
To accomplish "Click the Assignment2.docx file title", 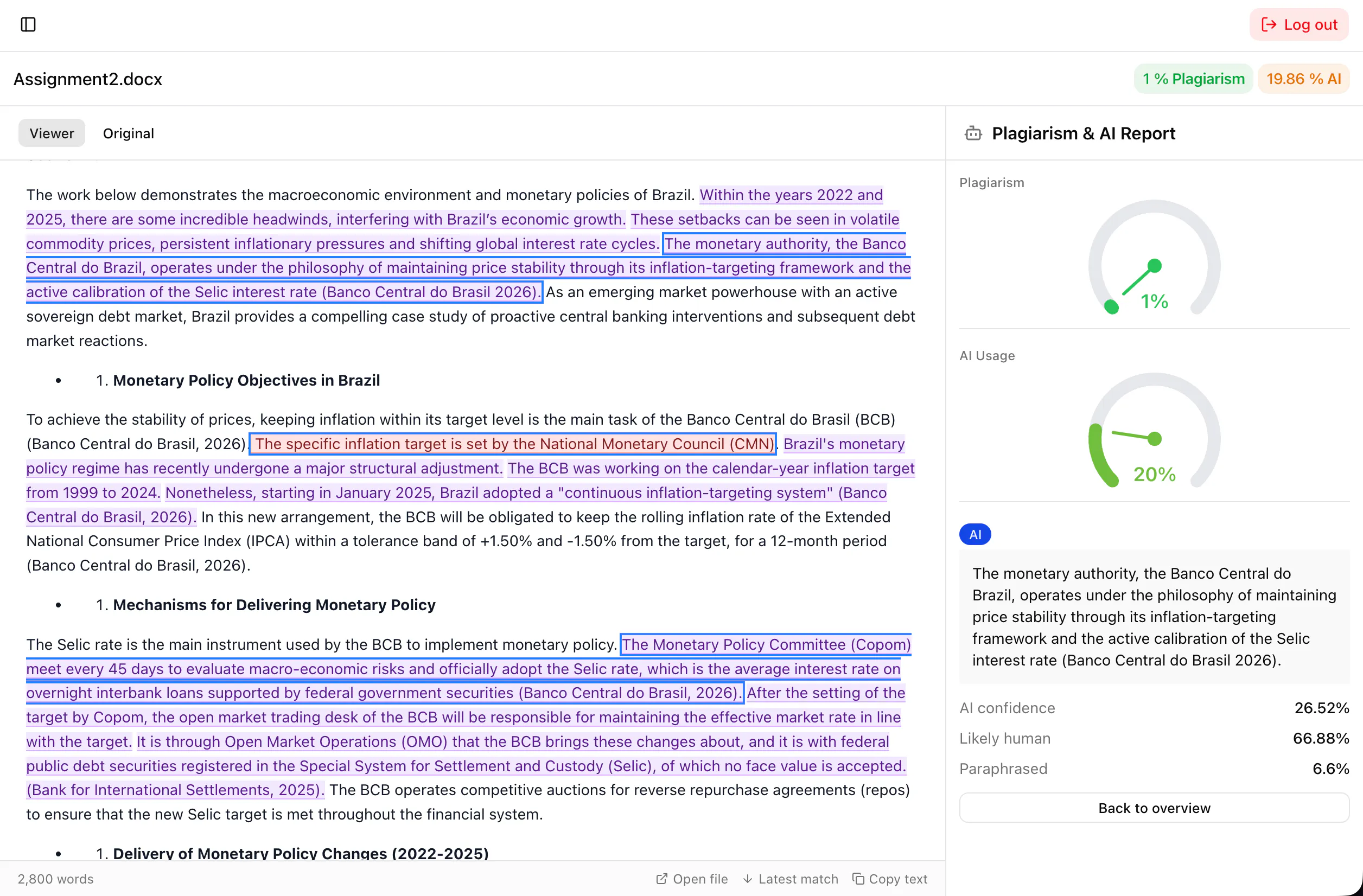I will pos(87,79).
